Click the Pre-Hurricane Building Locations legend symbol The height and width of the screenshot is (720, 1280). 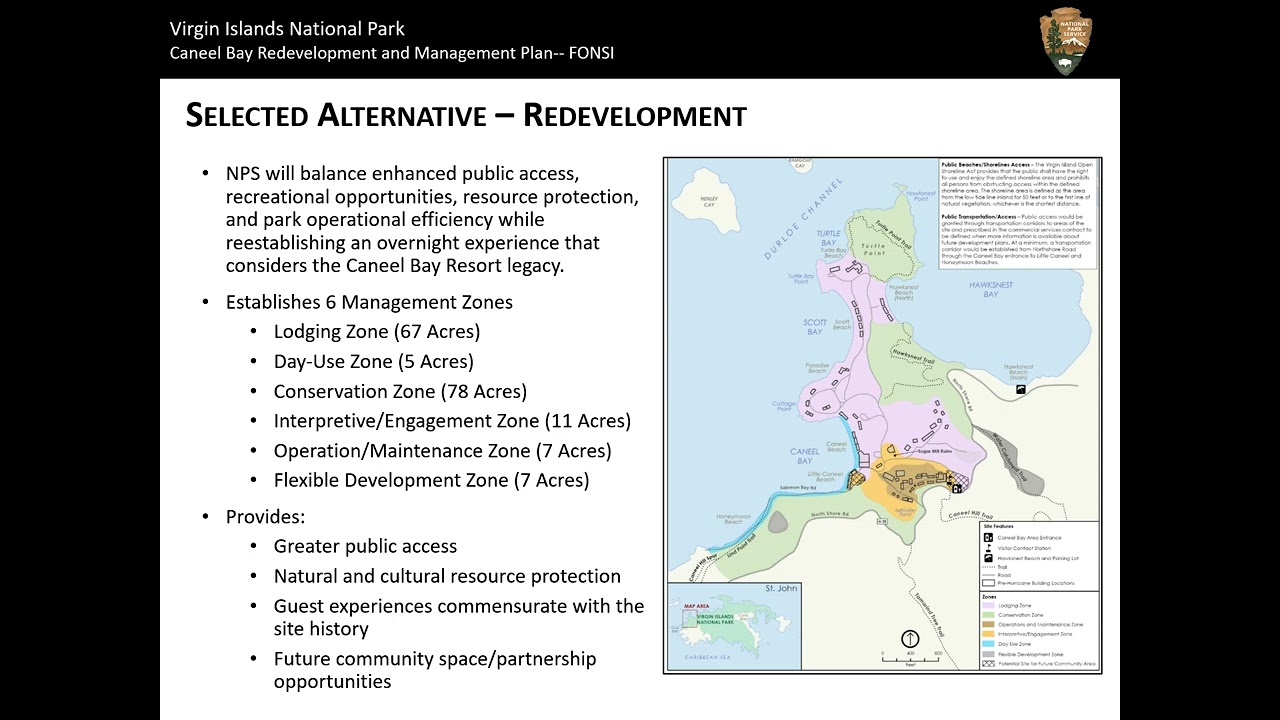(988, 583)
